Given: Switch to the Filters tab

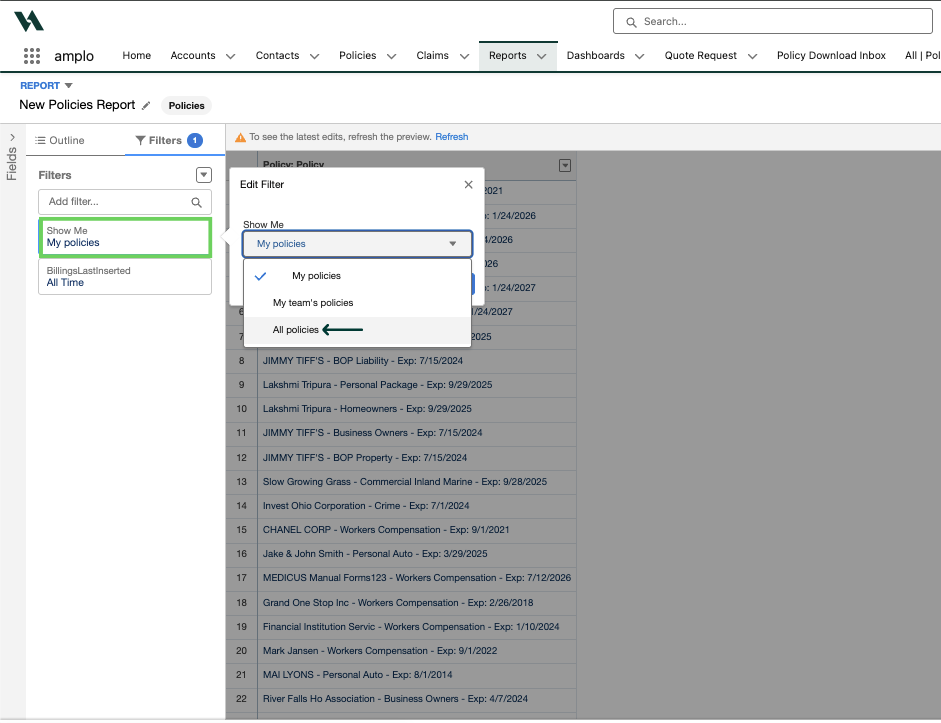Looking at the screenshot, I should (x=169, y=140).
